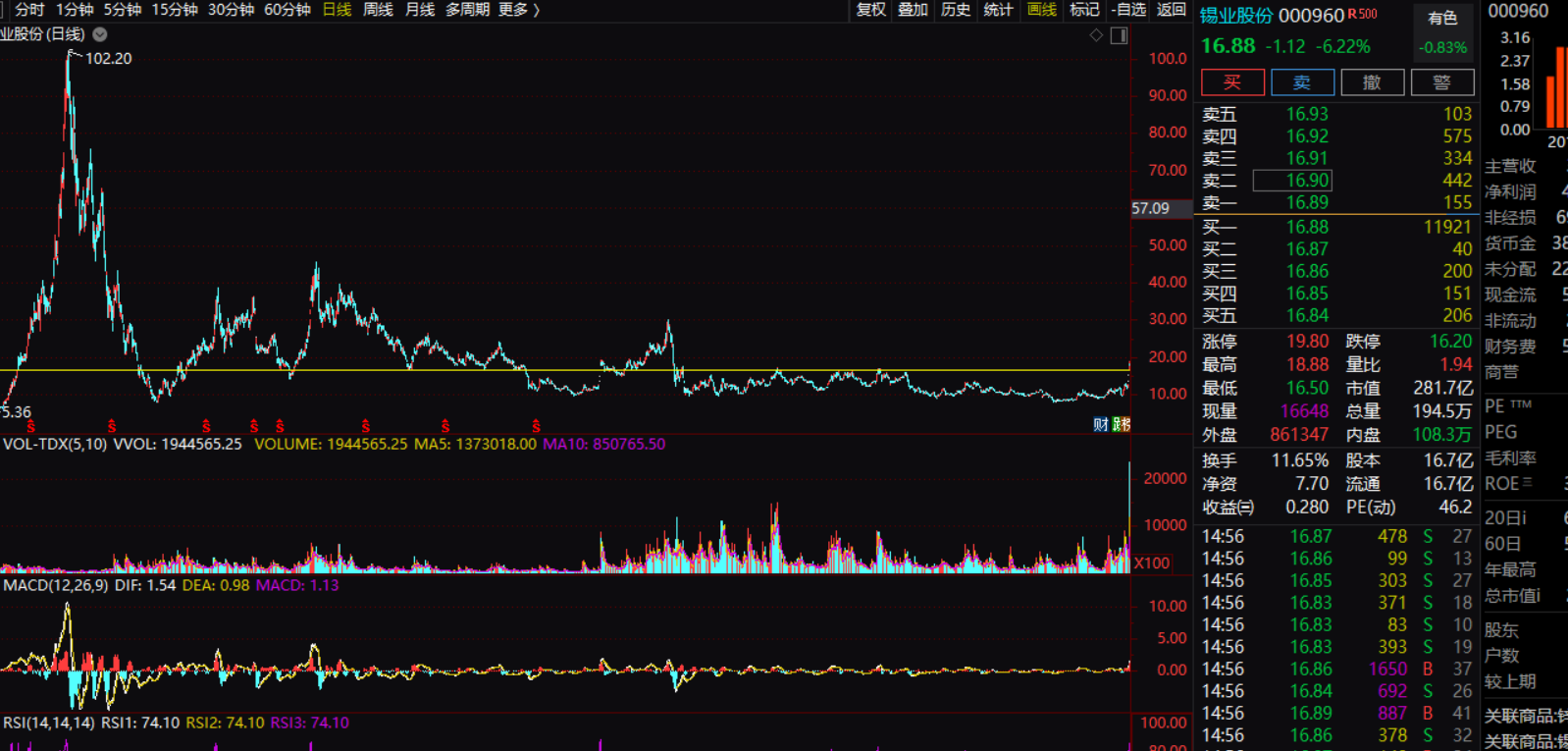Click the trade tick with volume 887
Image resolution: width=1568 pixels, height=751 pixels.
(1392, 713)
